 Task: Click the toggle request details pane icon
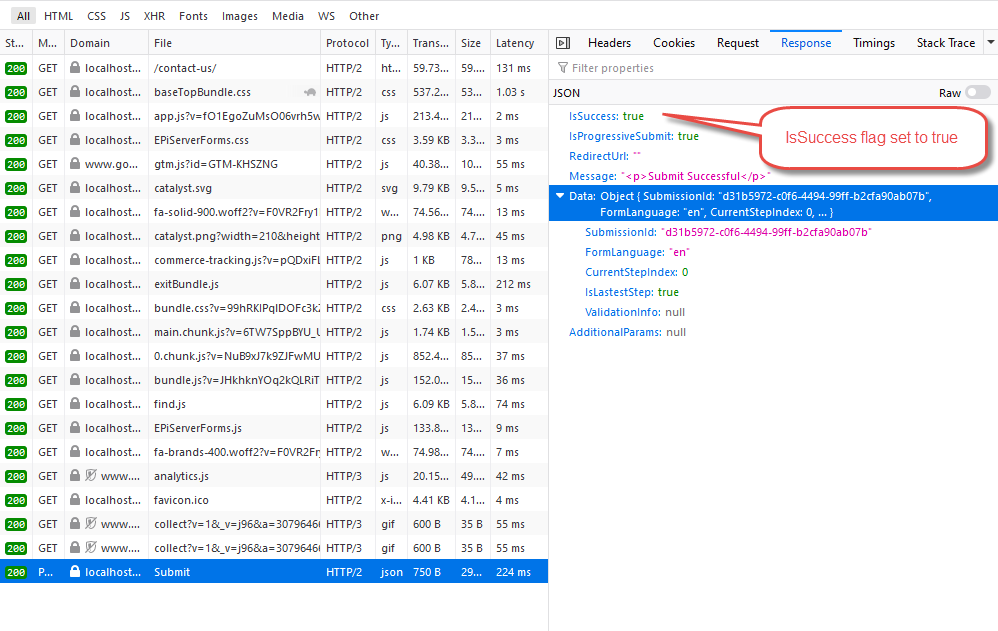[x=563, y=43]
